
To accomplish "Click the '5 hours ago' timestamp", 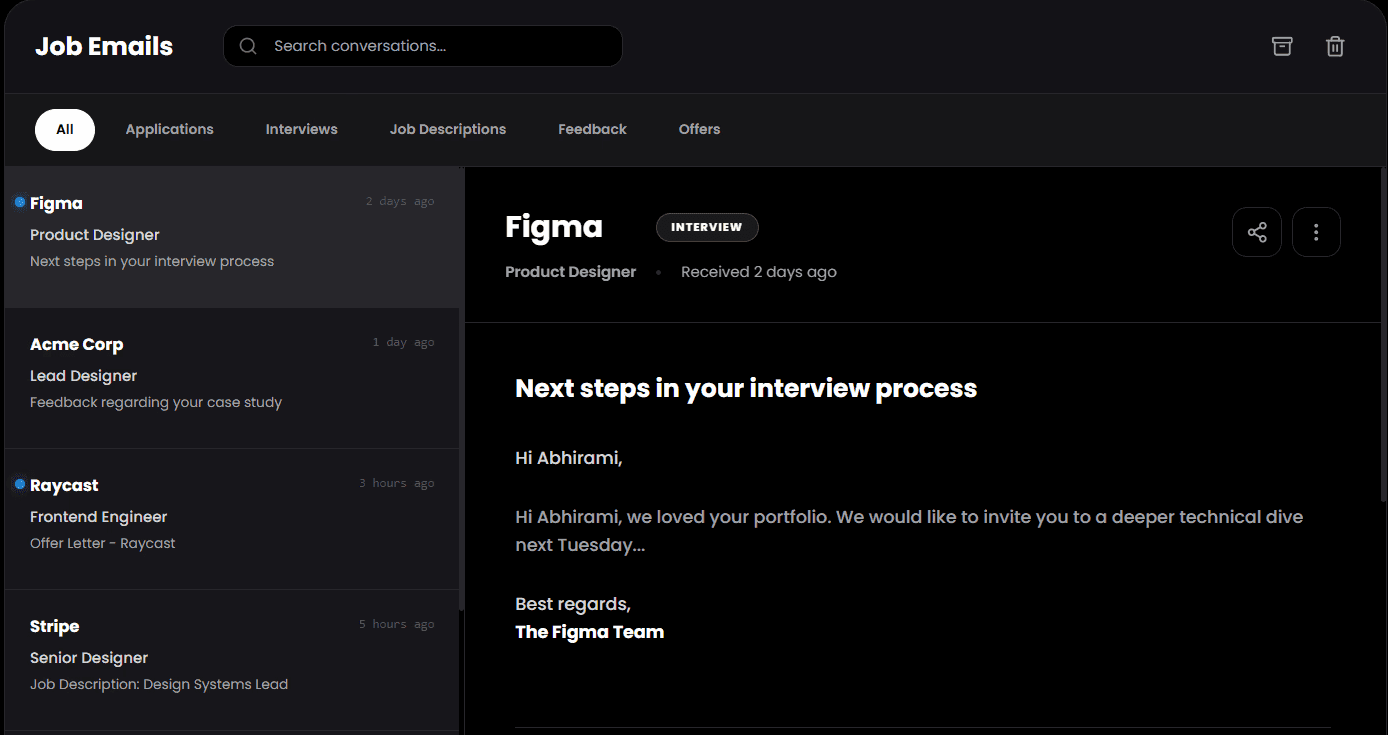I will point(397,624).
